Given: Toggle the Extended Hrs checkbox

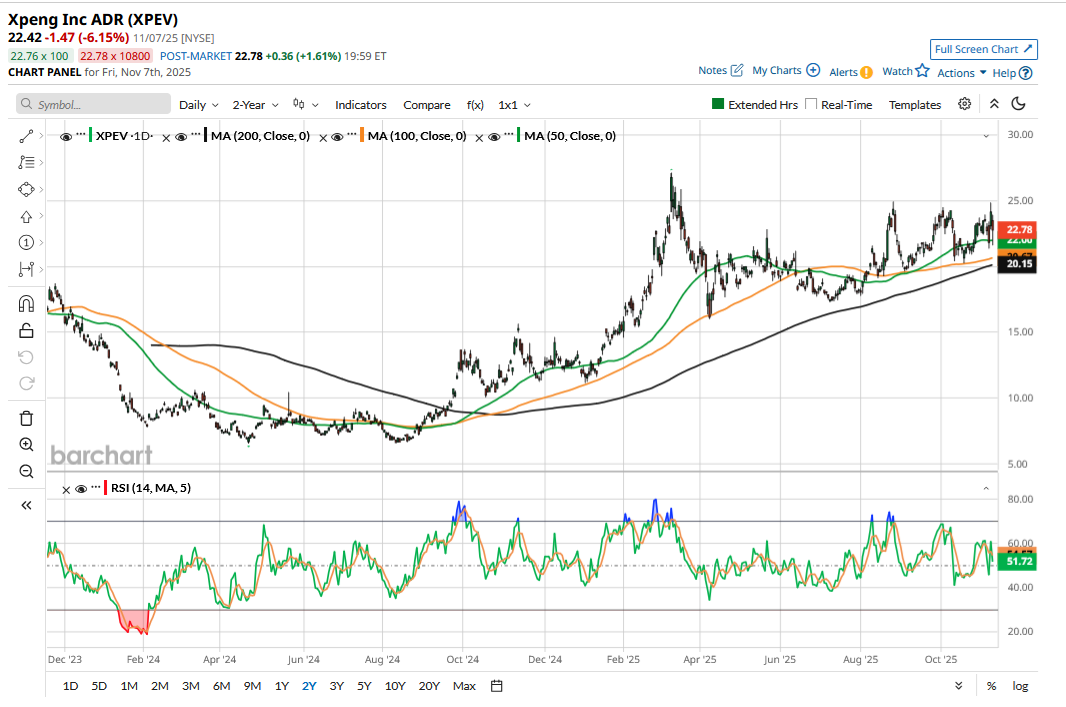Looking at the screenshot, I should click(717, 104).
